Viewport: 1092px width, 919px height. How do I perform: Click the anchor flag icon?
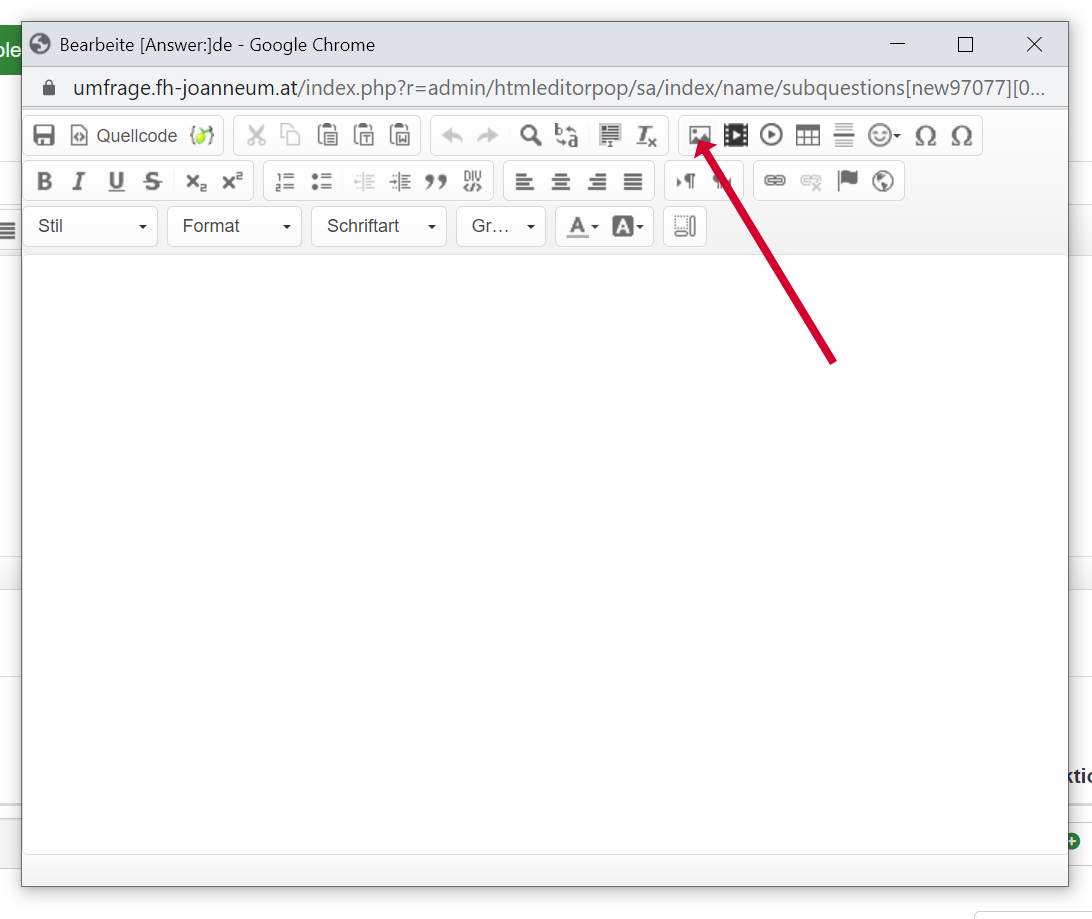[847, 180]
